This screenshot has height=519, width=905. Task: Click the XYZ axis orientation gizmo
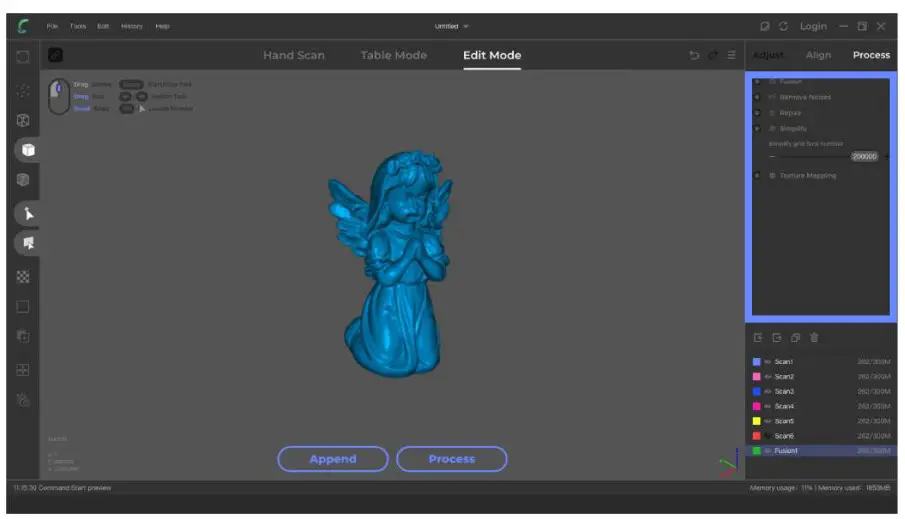729,462
